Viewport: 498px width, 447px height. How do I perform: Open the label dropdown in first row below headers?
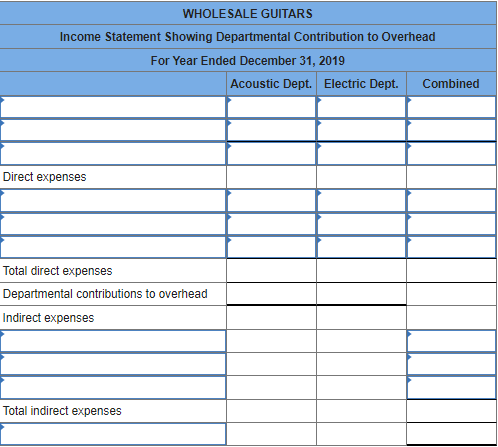pyautogui.click(x=113, y=107)
